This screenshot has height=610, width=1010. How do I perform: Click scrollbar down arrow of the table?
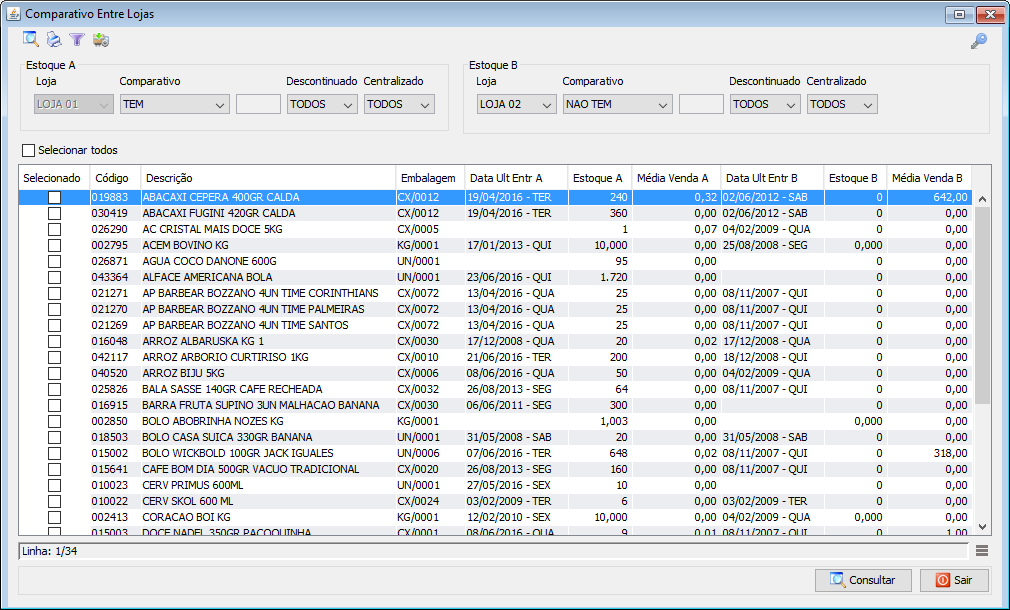click(982, 527)
